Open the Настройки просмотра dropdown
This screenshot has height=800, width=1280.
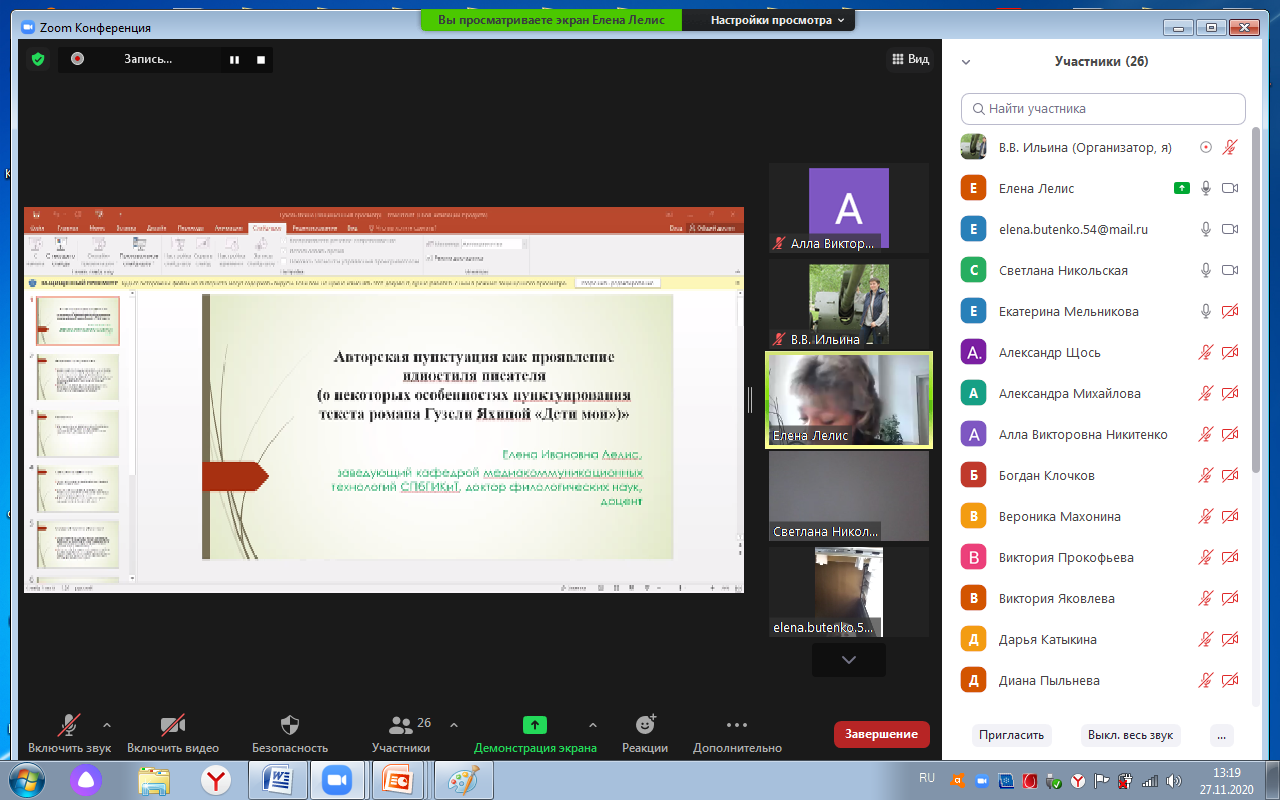pyautogui.click(x=777, y=20)
